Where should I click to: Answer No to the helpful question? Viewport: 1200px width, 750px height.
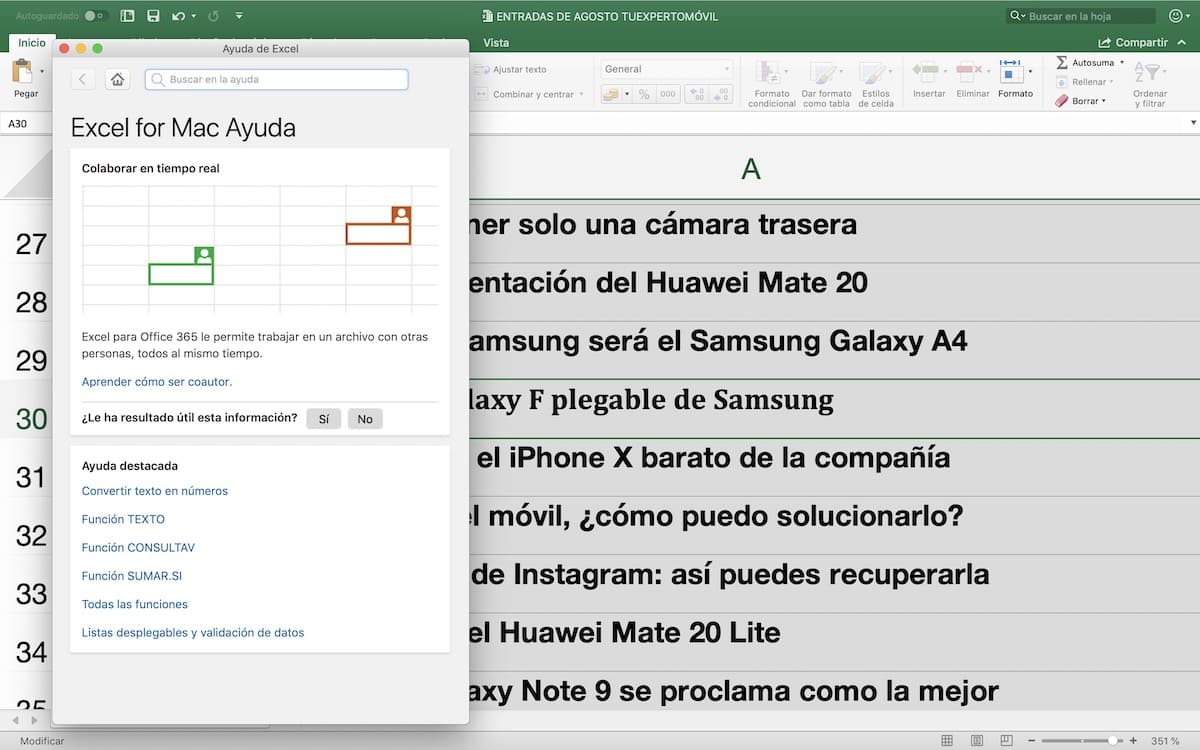(x=365, y=419)
